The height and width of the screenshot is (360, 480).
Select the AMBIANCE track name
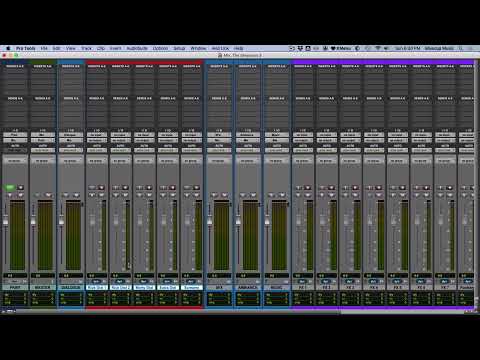[x=248, y=287]
